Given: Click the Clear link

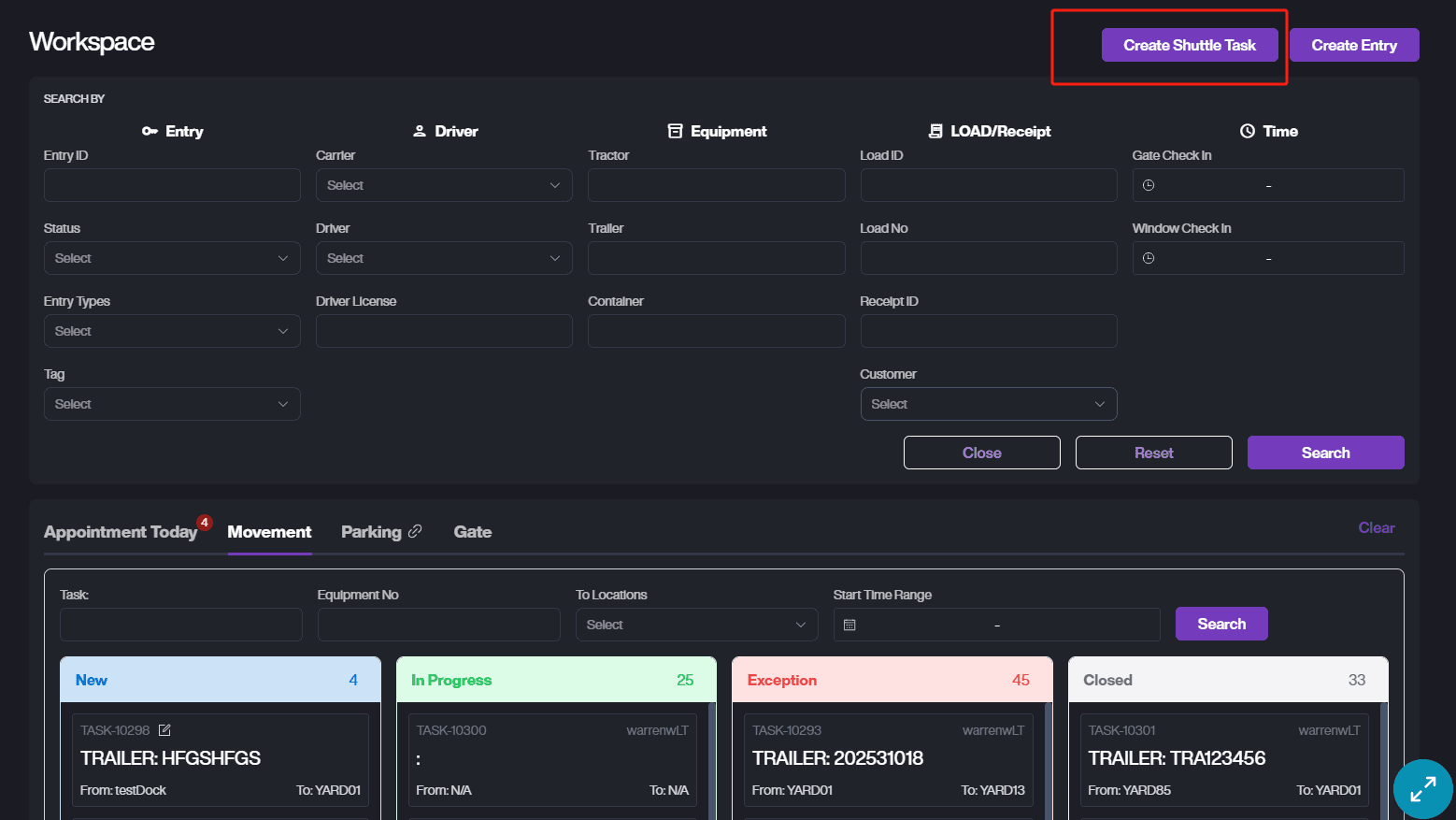Looking at the screenshot, I should click(1376, 527).
